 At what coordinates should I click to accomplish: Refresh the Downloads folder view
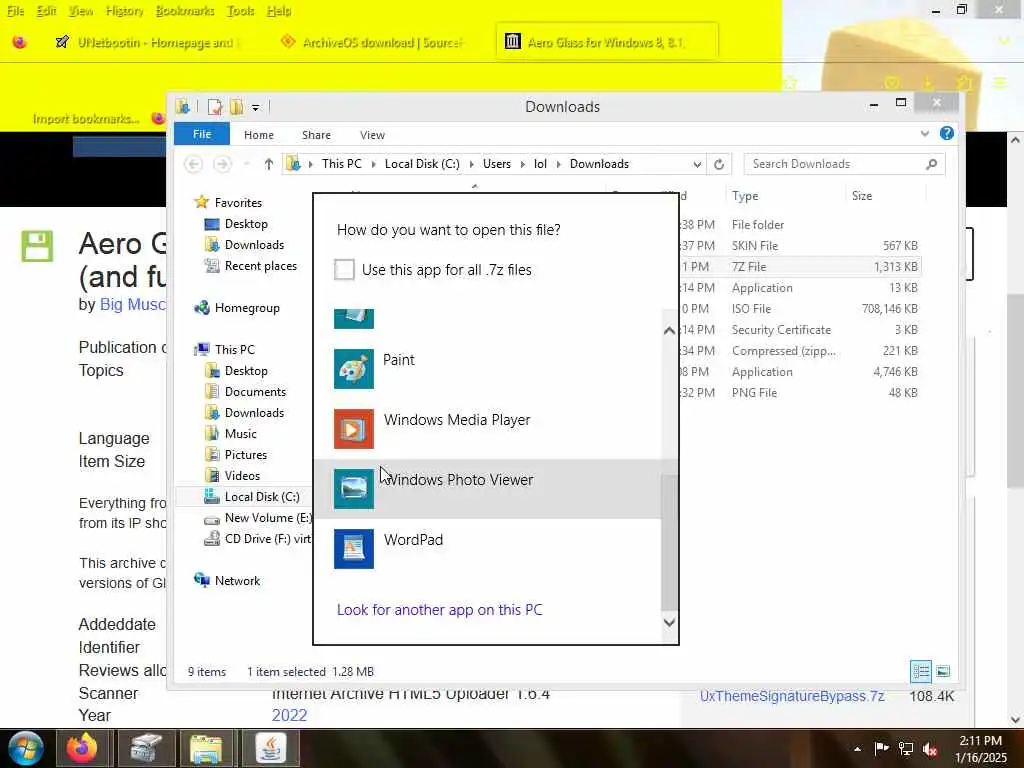pyautogui.click(x=719, y=164)
